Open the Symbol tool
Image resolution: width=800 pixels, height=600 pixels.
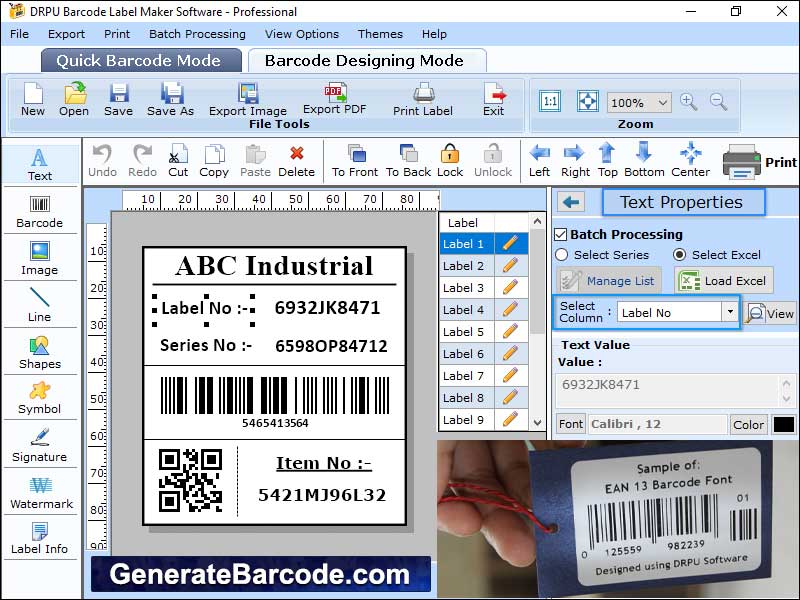[40, 398]
